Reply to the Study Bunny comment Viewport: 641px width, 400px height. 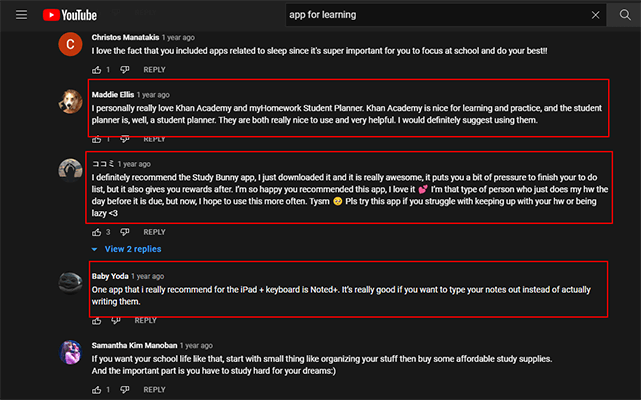point(154,231)
